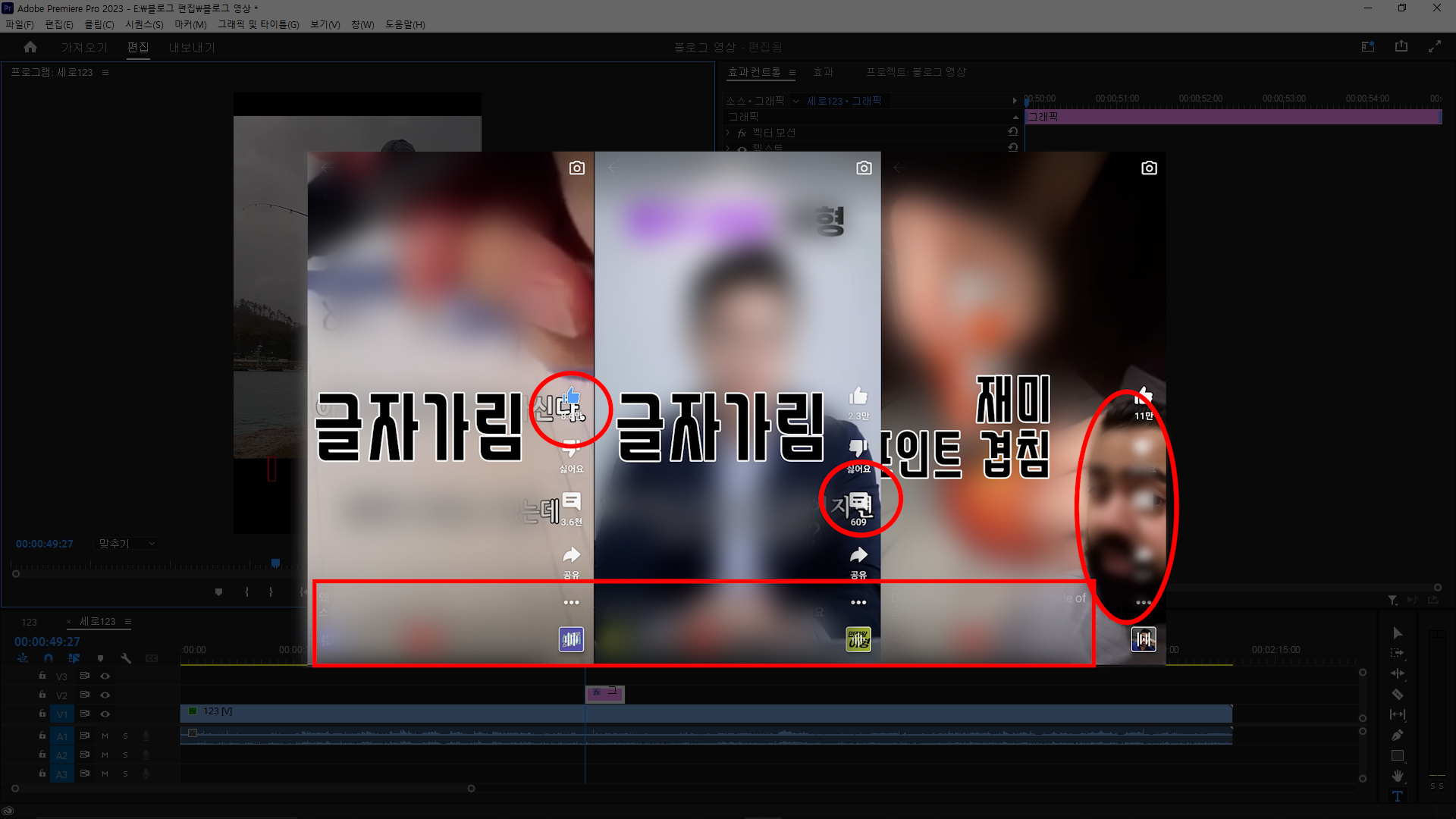Viewport: 1456px width, 819px height.
Task: Expand the 벡터 모션 effect properties
Action: (x=729, y=133)
